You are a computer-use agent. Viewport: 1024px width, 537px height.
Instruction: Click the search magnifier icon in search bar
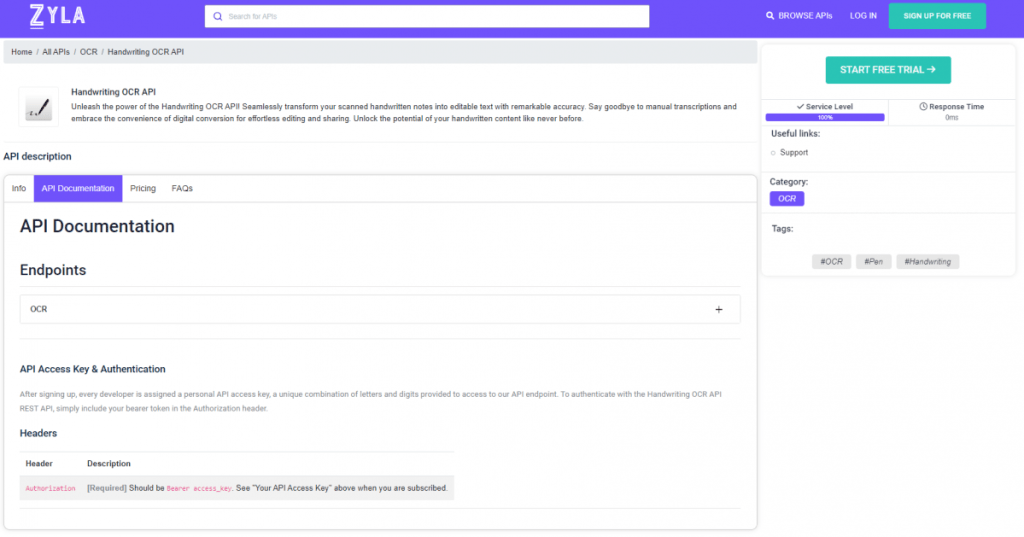217,16
